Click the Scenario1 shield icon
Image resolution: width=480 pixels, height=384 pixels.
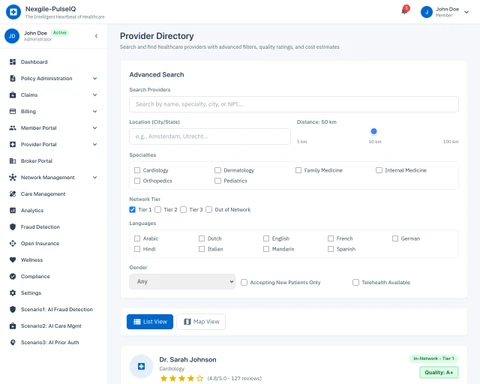click(13, 309)
